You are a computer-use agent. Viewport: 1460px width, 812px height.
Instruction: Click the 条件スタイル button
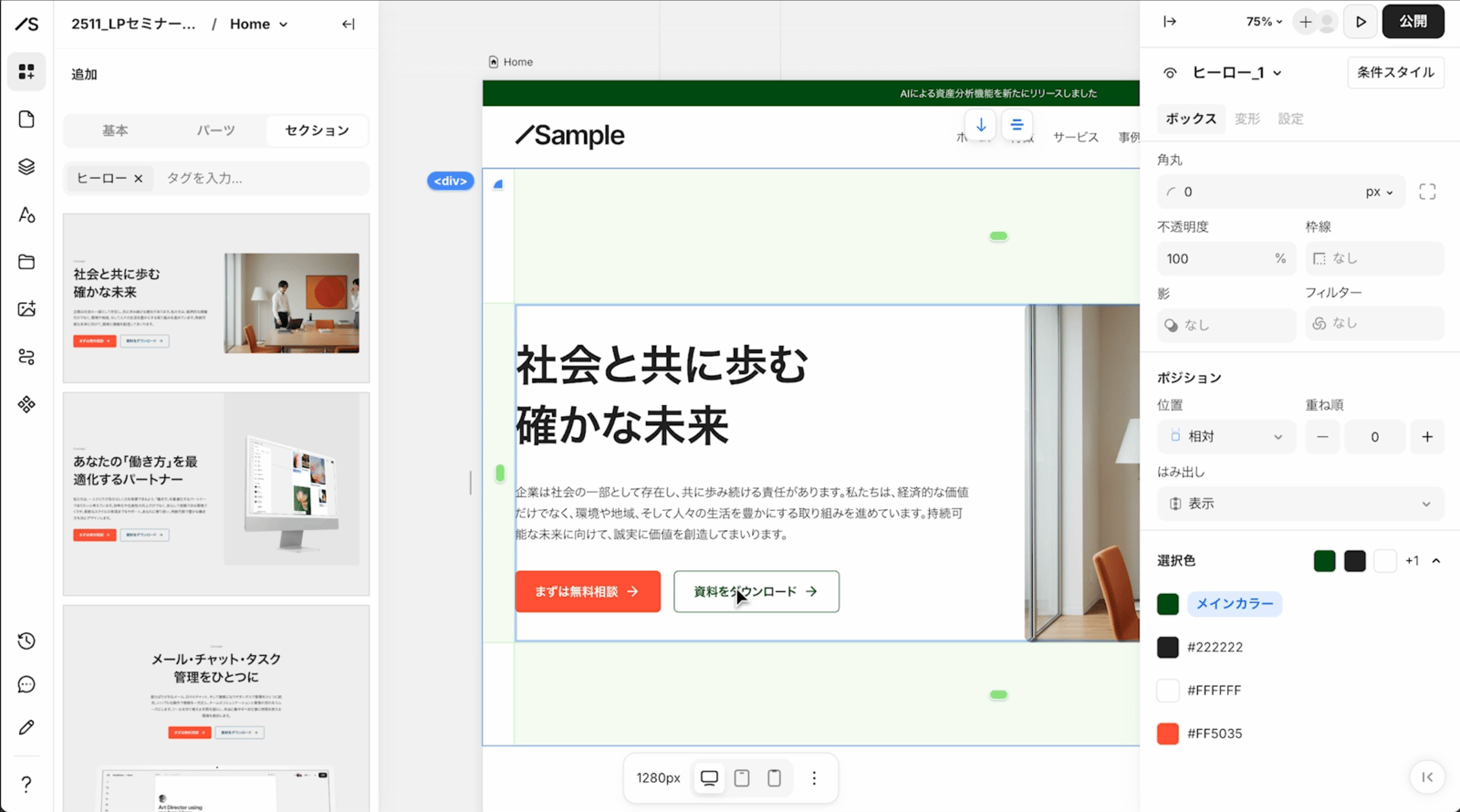(x=1394, y=73)
